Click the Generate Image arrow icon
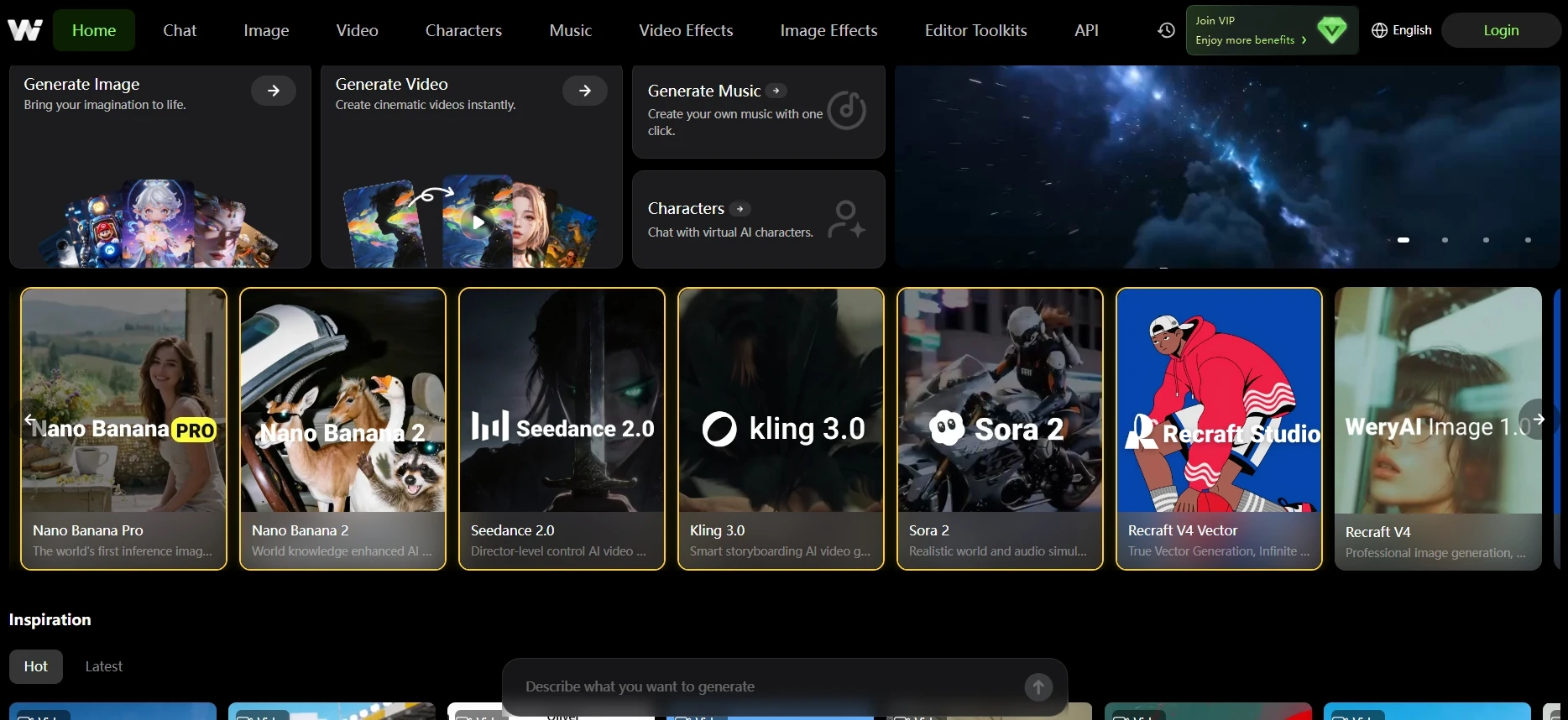Viewport: 1568px width, 720px height. point(274,91)
